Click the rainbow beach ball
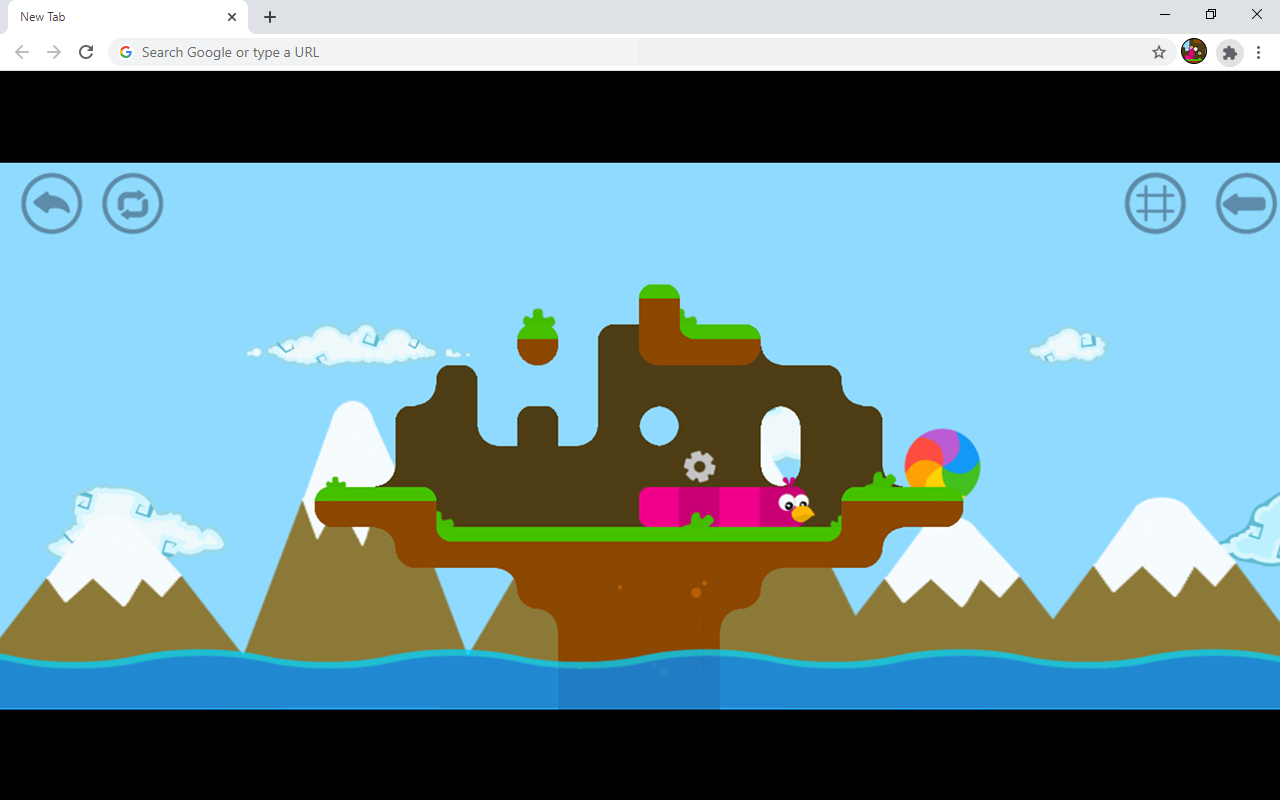Image resolution: width=1280 pixels, height=800 pixels. [941, 464]
